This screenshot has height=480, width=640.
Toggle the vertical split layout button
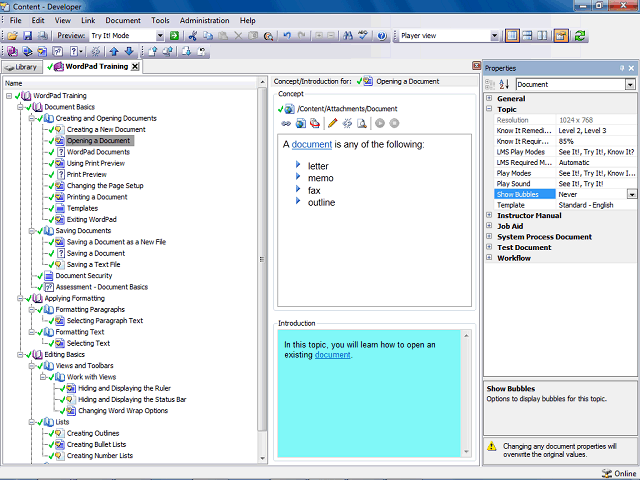tap(542, 36)
